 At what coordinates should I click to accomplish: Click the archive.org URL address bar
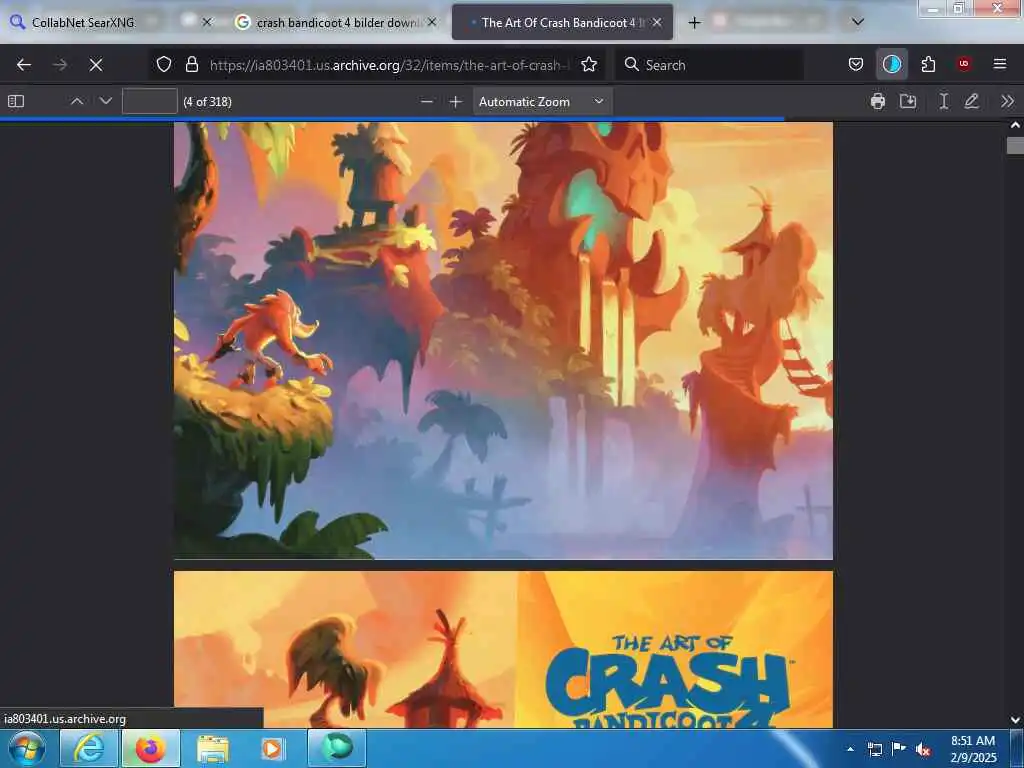(389, 65)
